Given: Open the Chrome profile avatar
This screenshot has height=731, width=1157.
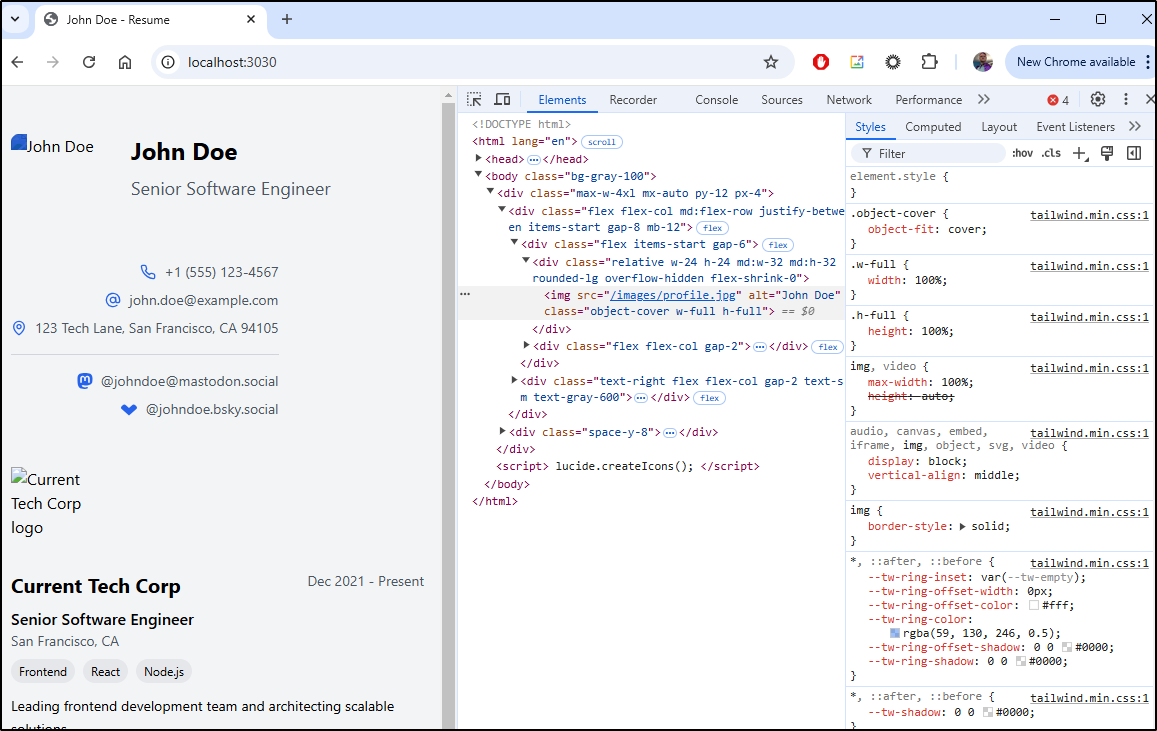Looking at the screenshot, I should (x=982, y=62).
